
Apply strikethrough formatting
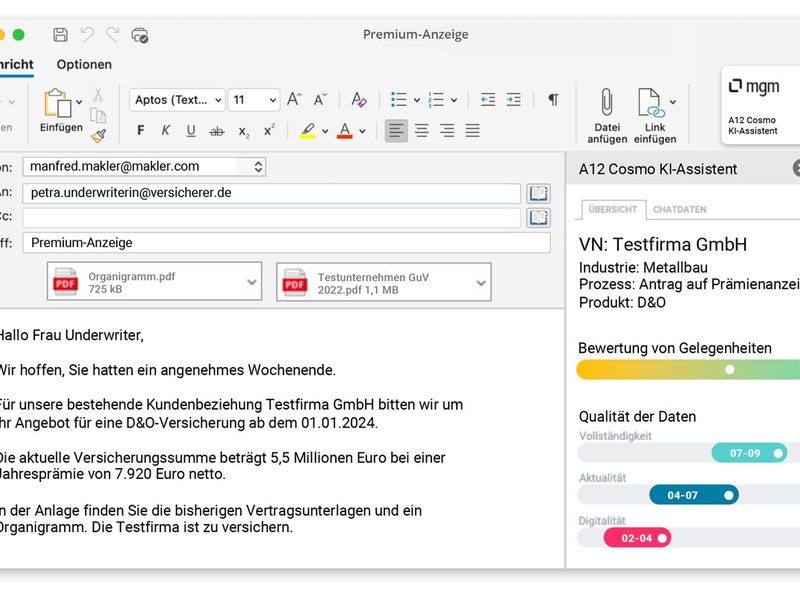(218, 130)
